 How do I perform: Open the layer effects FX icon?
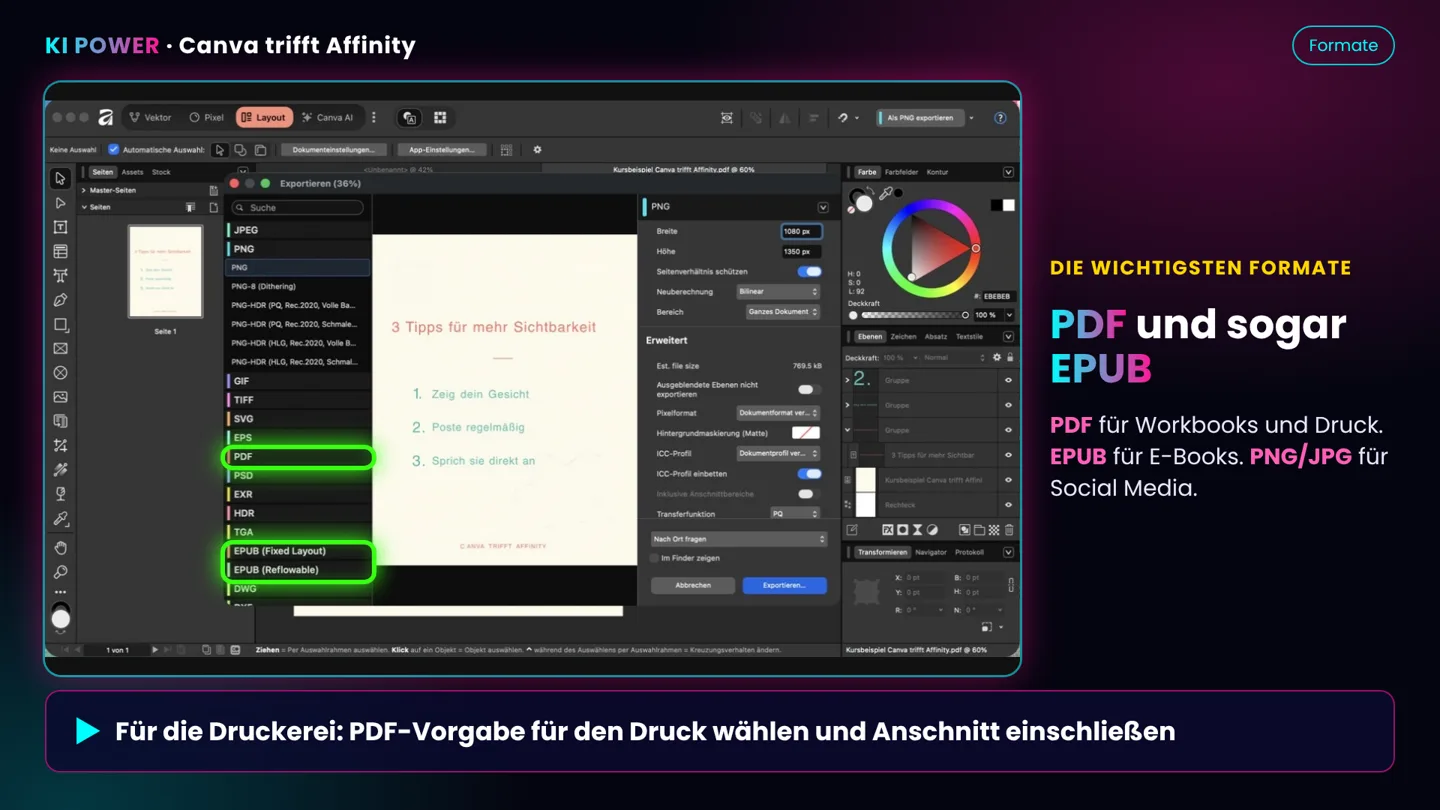[x=887, y=530]
